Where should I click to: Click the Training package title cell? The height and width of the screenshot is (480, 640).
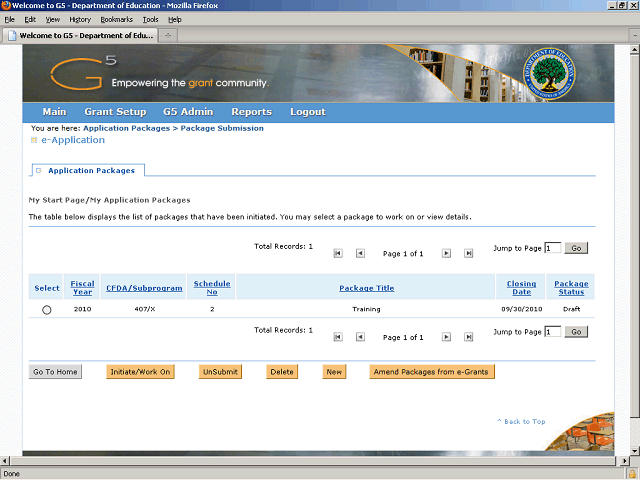click(x=366, y=309)
